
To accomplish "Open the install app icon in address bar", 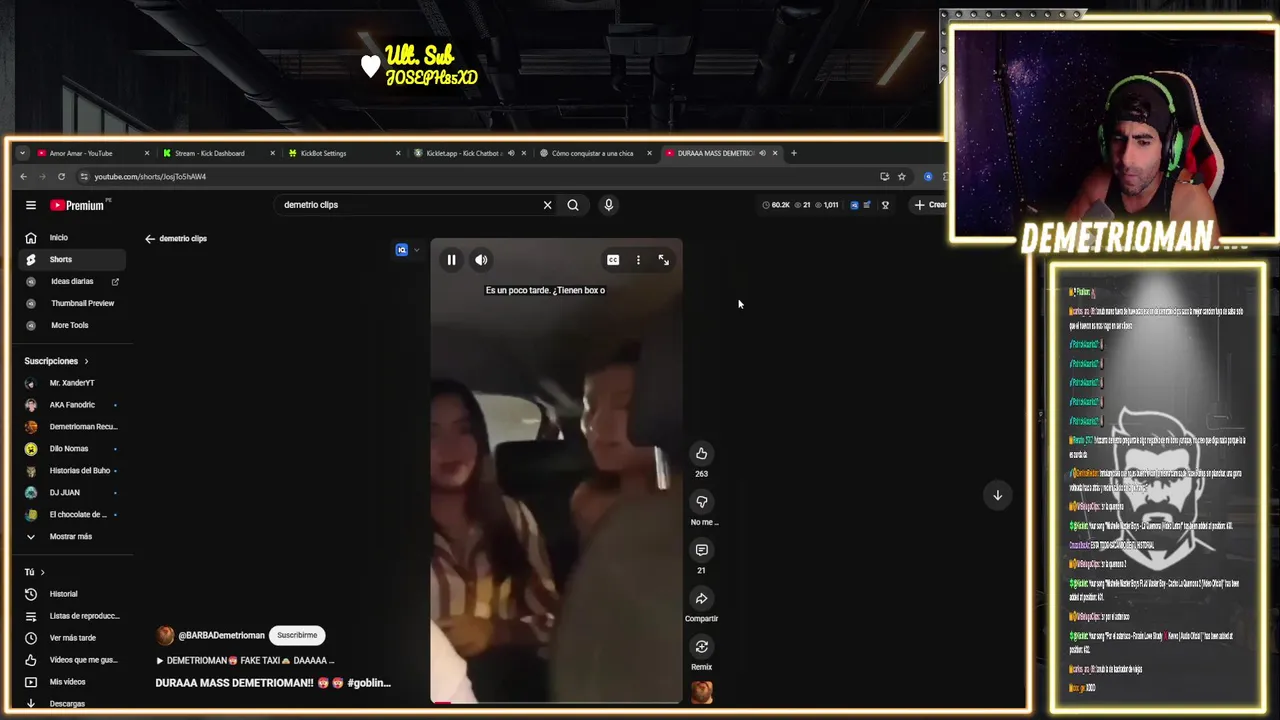I will pyautogui.click(x=884, y=177).
